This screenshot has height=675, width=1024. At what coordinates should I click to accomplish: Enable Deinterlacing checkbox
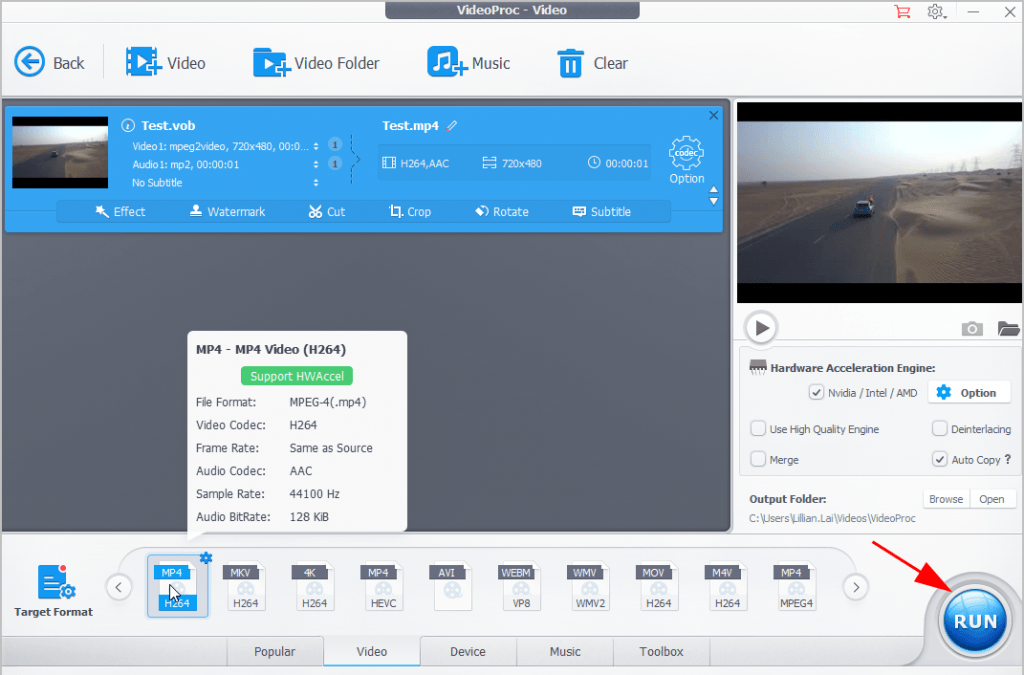[939, 429]
